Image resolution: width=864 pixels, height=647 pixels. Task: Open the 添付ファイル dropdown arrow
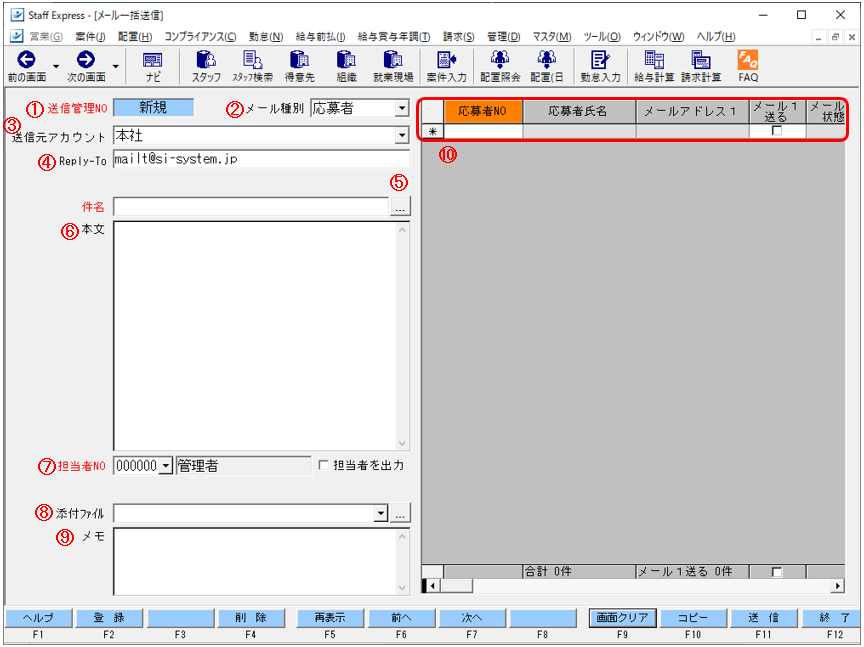pos(381,514)
